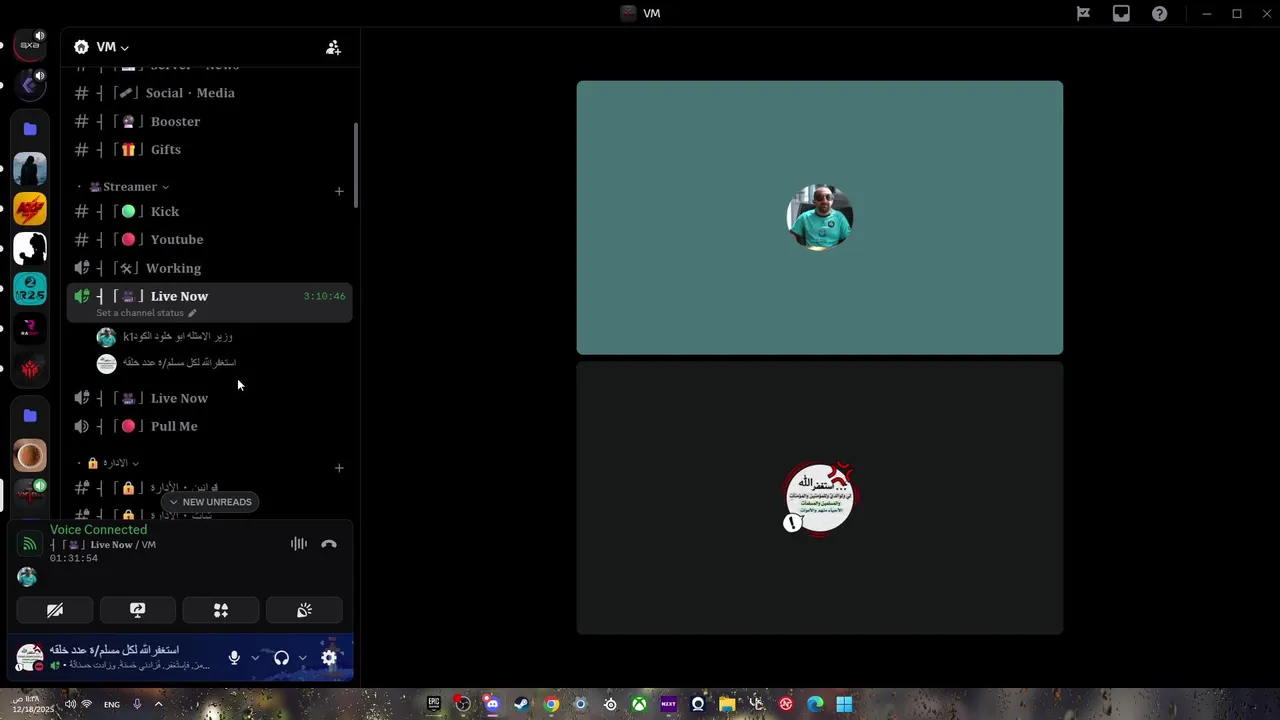Join the Pull Me voice channel
Viewport: 1280px width, 720px height.
pyautogui.click(x=209, y=426)
